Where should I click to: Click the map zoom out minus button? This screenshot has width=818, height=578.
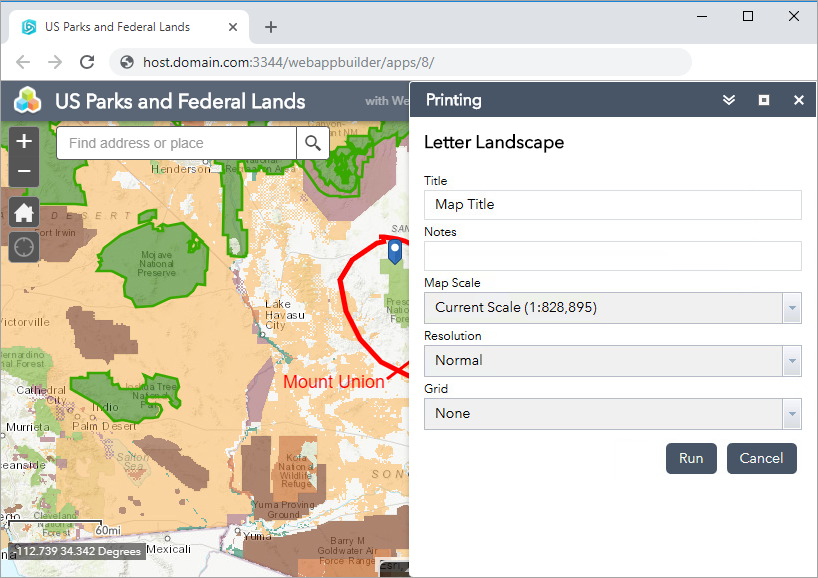[x=24, y=171]
